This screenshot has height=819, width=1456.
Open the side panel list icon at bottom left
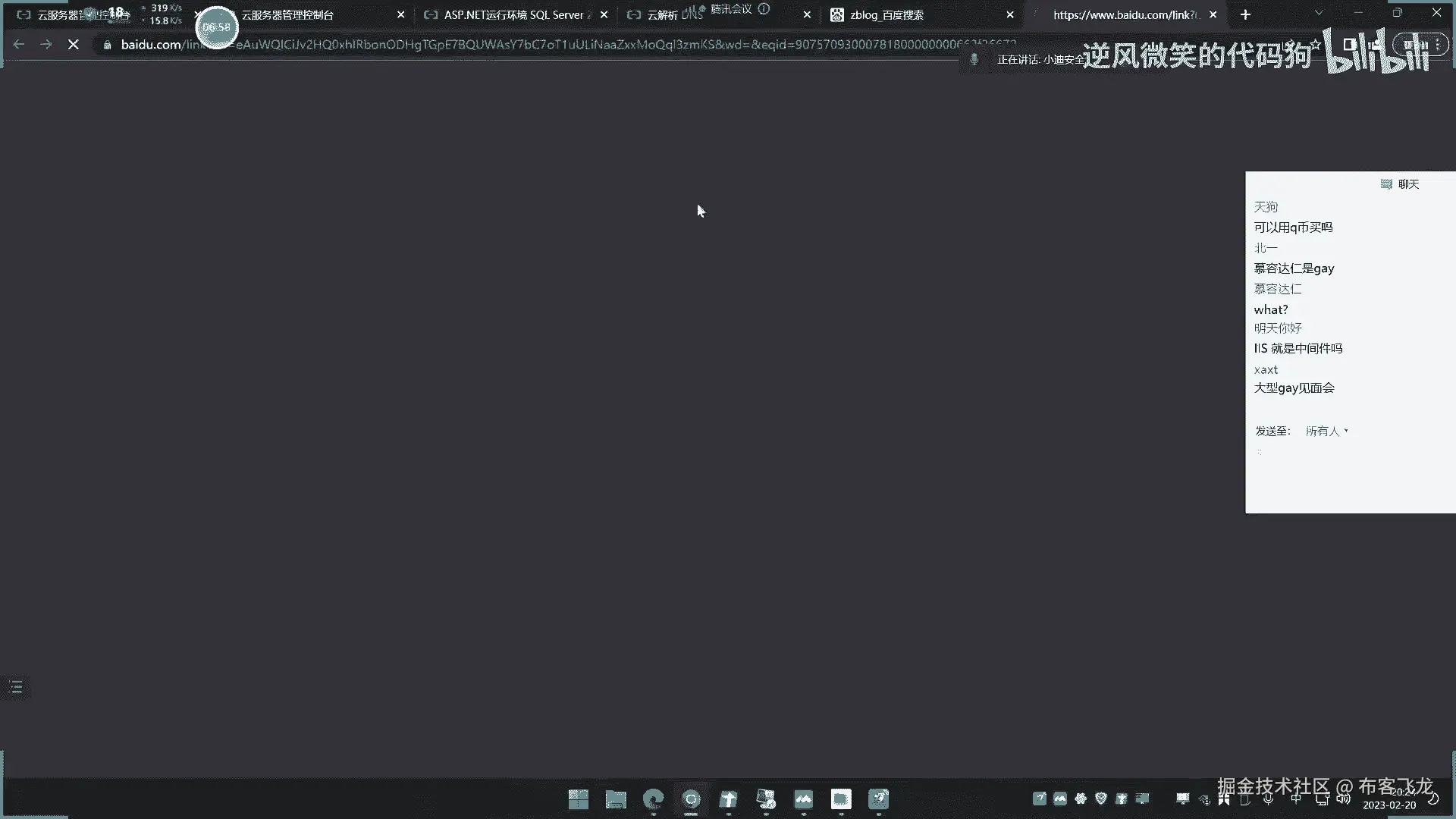17,687
